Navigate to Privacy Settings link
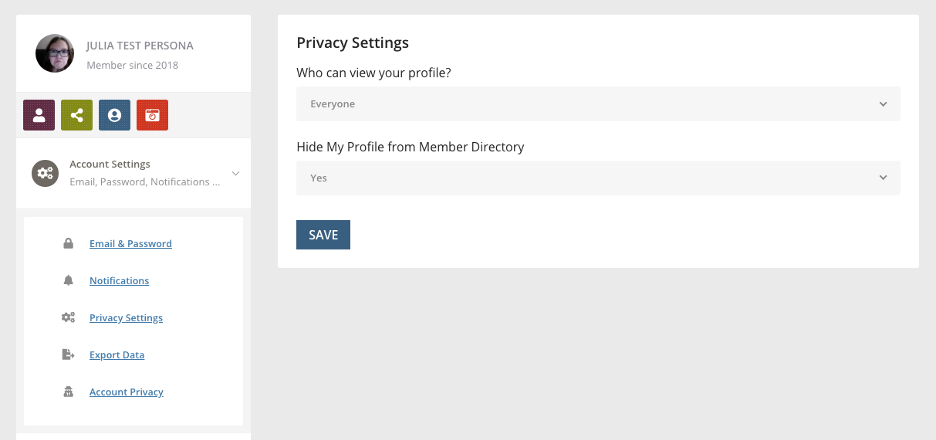The width and height of the screenshot is (936, 440). click(x=126, y=318)
